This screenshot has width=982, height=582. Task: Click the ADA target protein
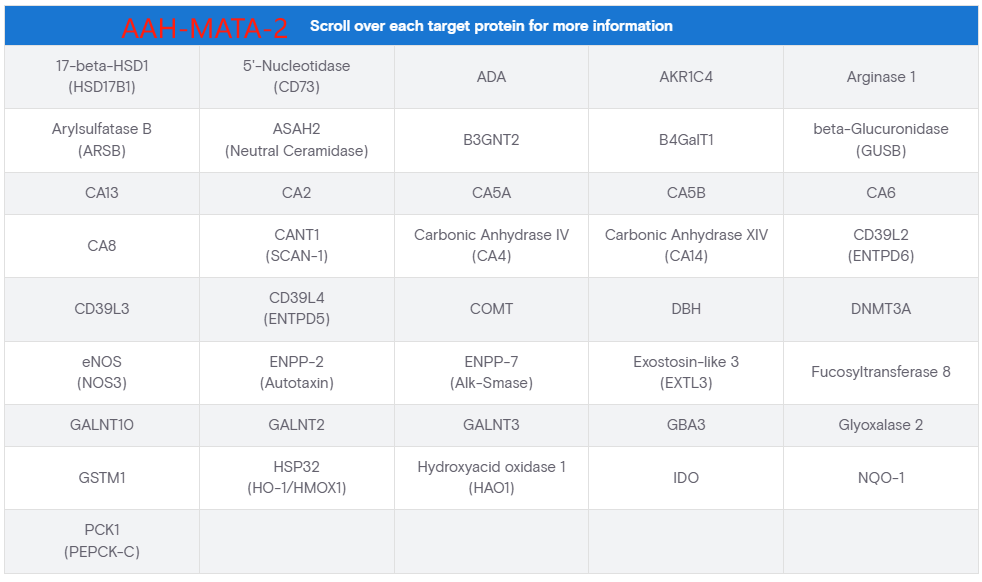(491, 77)
